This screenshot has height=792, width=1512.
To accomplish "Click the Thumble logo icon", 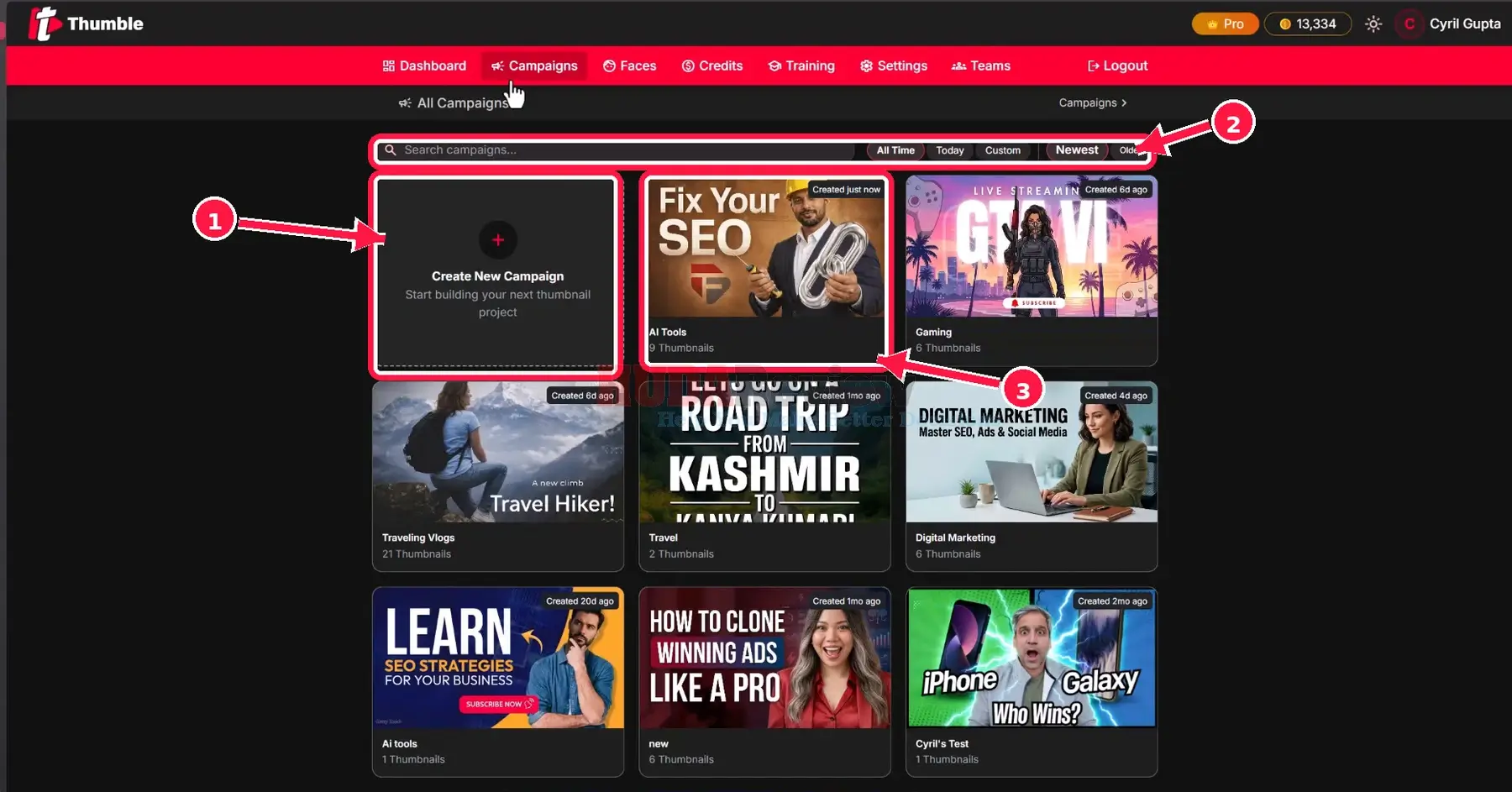I will click(x=44, y=24).
